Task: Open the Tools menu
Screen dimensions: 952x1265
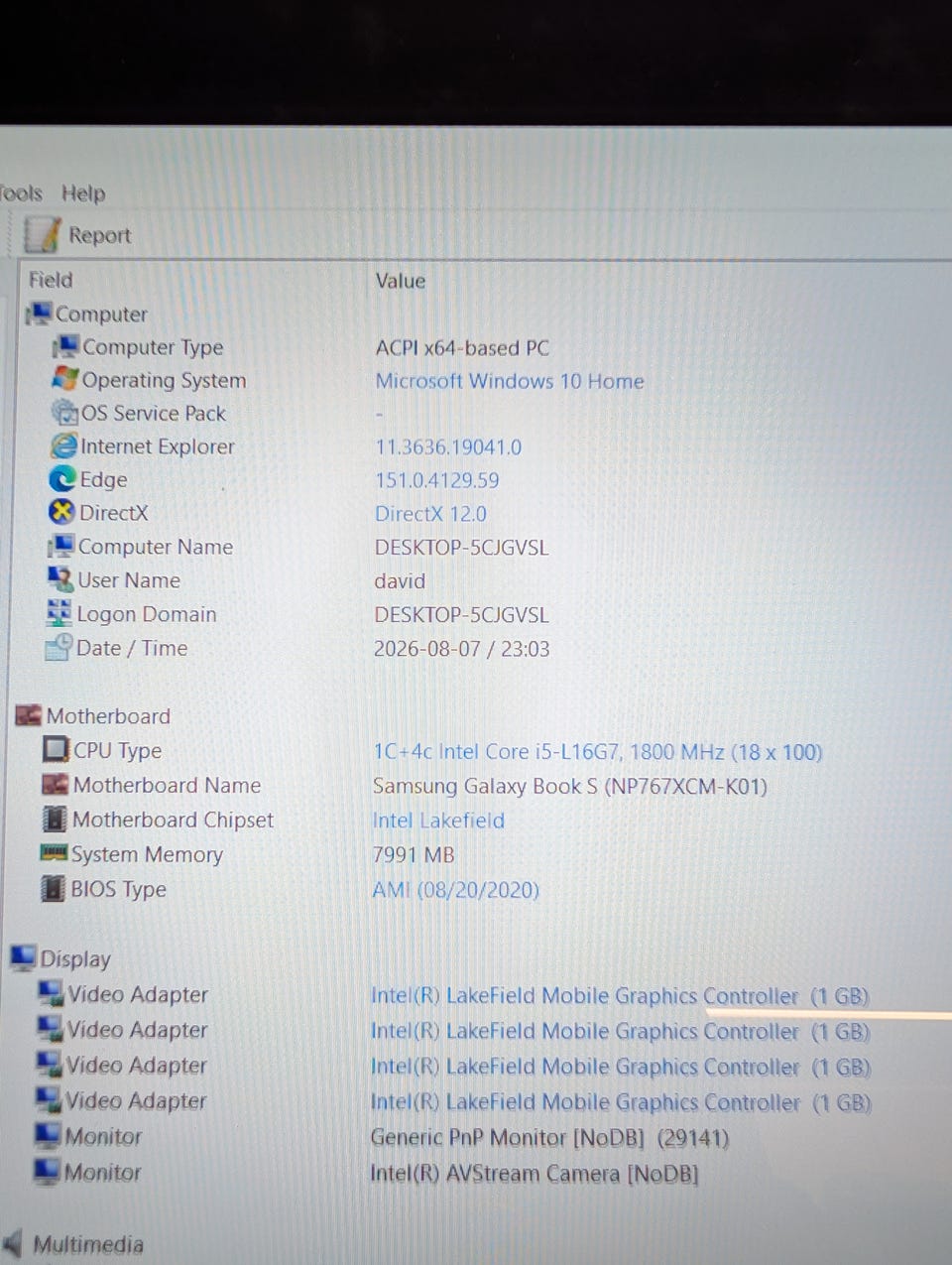Action: 21,192
